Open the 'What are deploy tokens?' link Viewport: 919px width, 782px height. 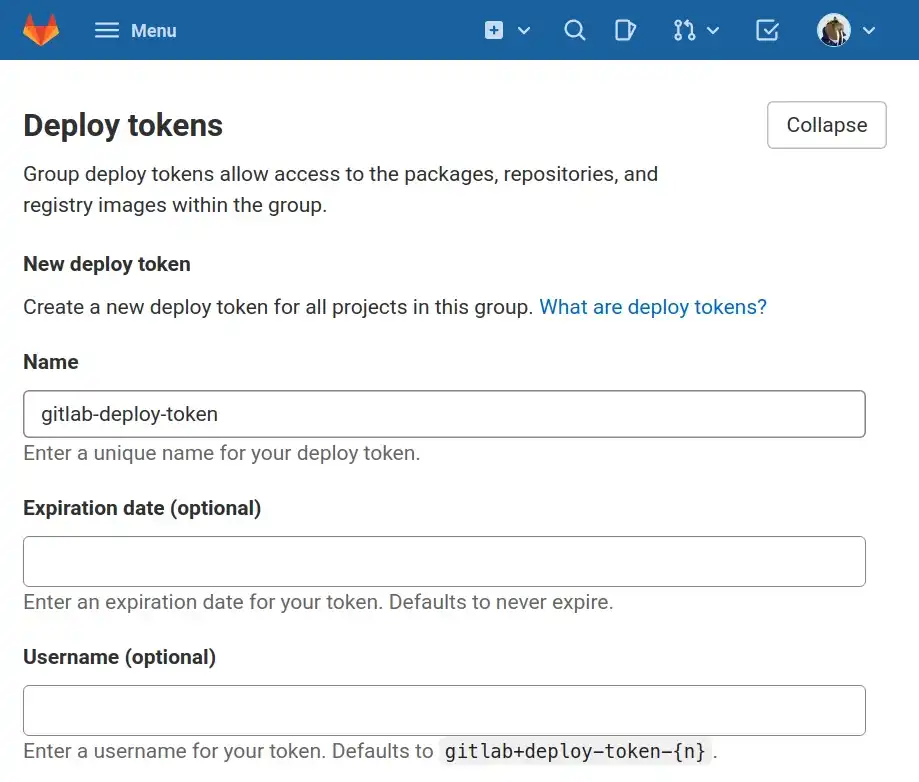(652, 307)
